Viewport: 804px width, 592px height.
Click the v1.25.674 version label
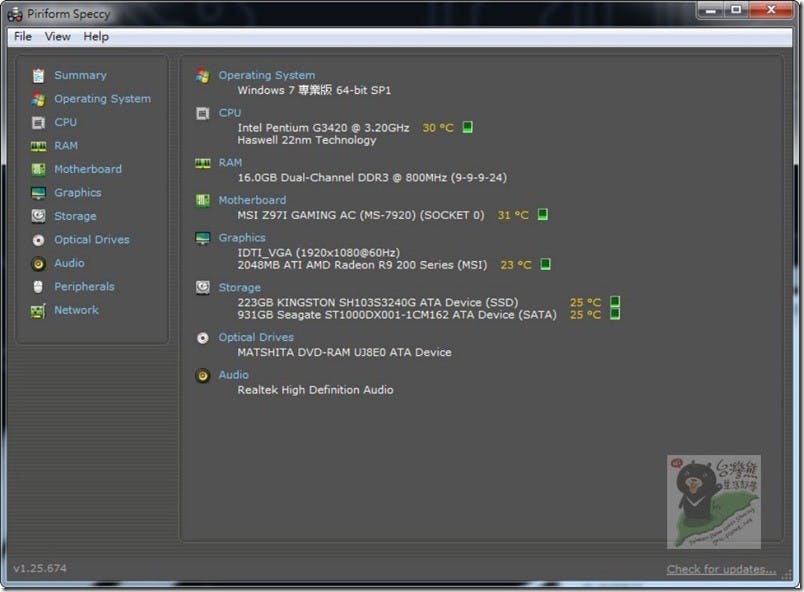pos(40,568)
